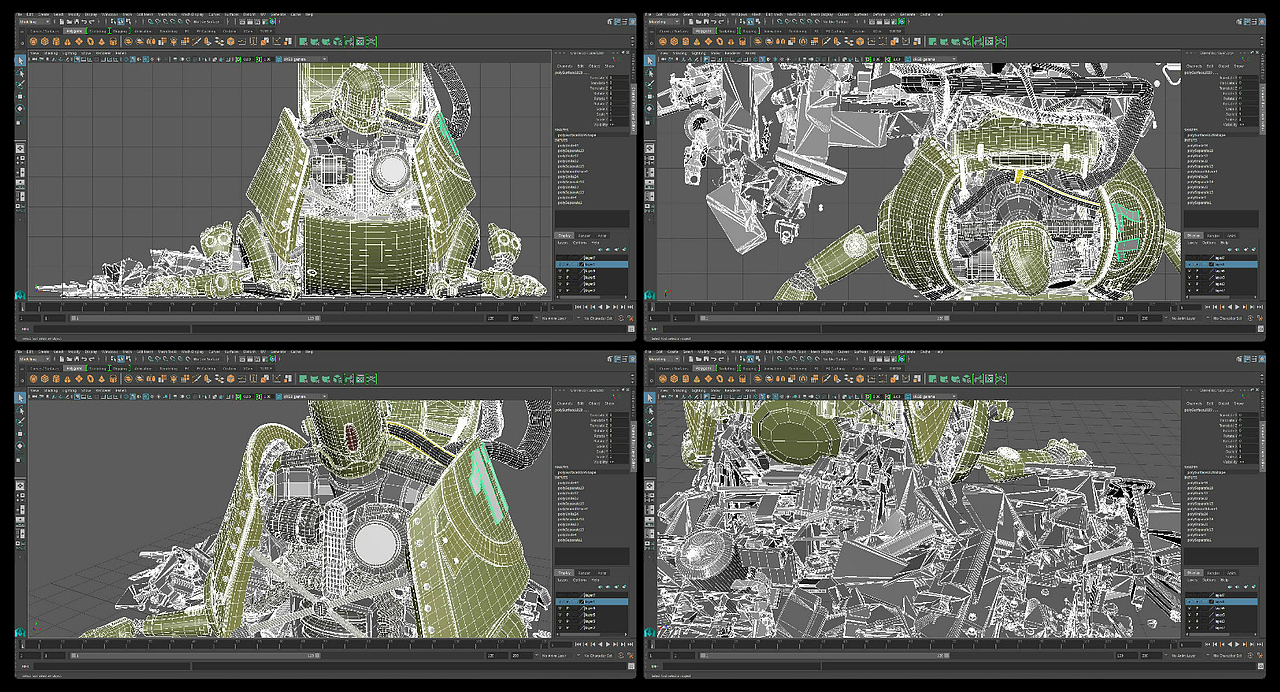The image size is (1280, 692).
Task: Create polygon sphere from top-right window shelf
Action: click(661, 41)
